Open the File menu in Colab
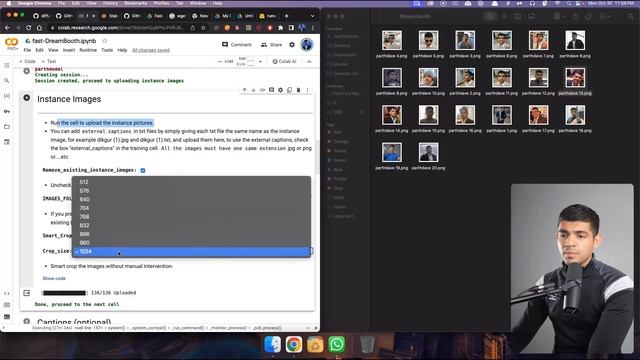Viewport: 640px width, 360px height. 27,50
